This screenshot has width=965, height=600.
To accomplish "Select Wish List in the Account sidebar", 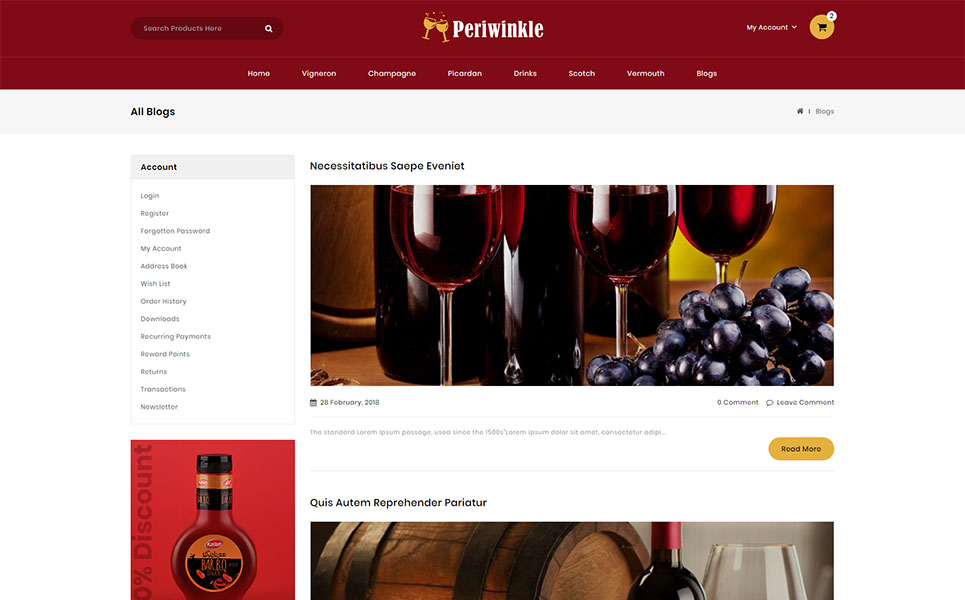I will coord(155,284).
